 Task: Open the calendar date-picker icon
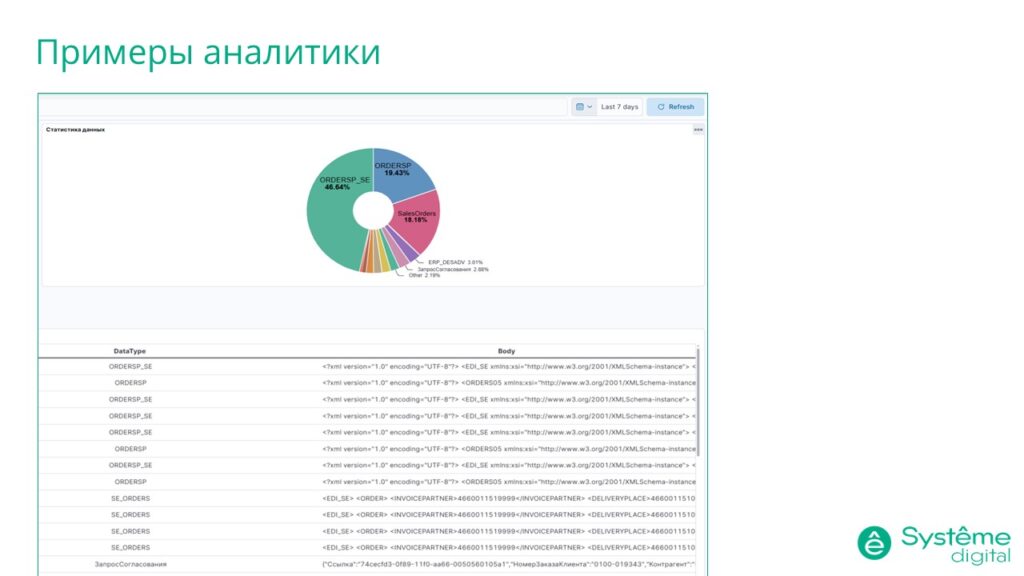(x=581, y=107)
